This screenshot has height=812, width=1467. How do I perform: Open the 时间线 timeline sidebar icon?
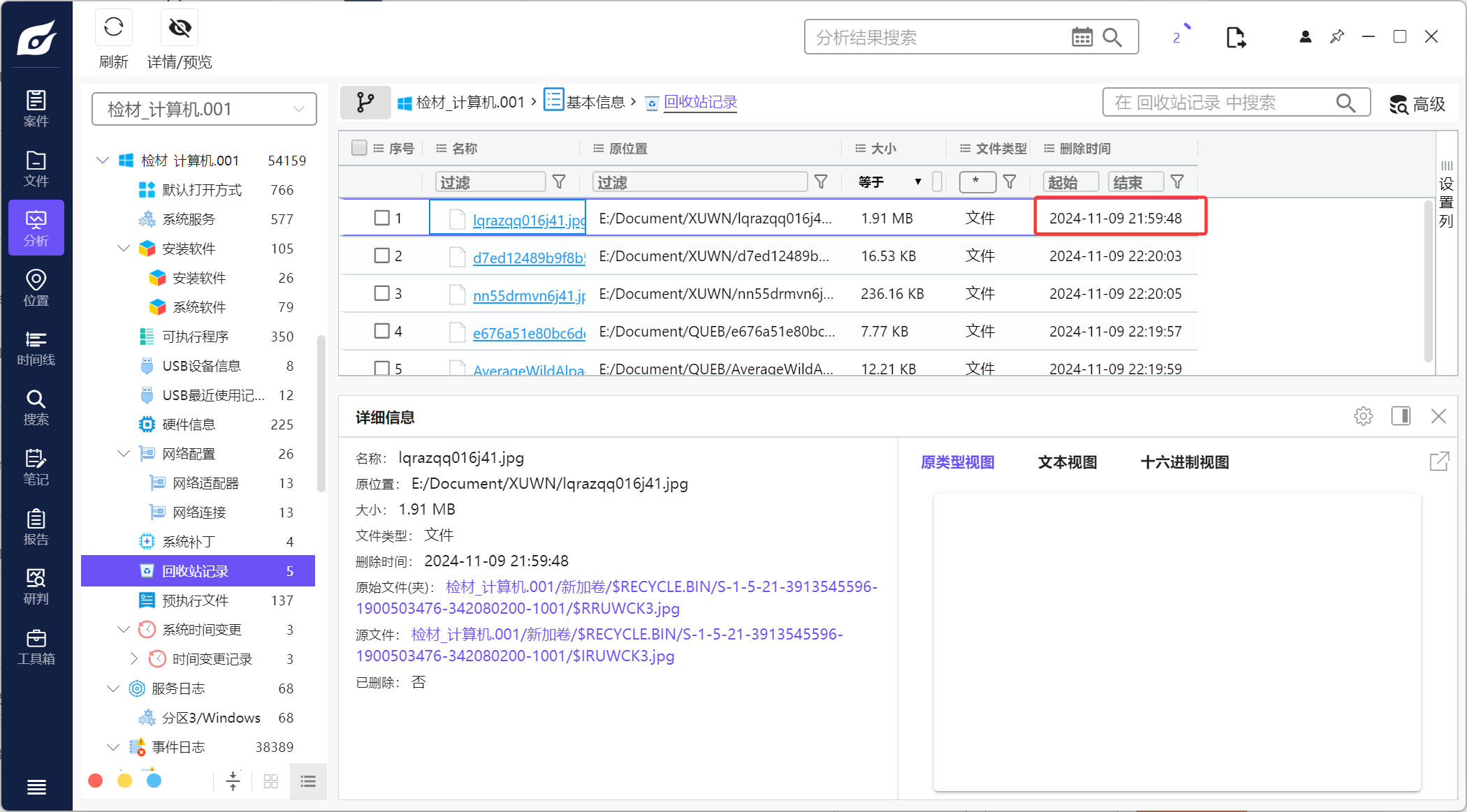tap(36, 348)
